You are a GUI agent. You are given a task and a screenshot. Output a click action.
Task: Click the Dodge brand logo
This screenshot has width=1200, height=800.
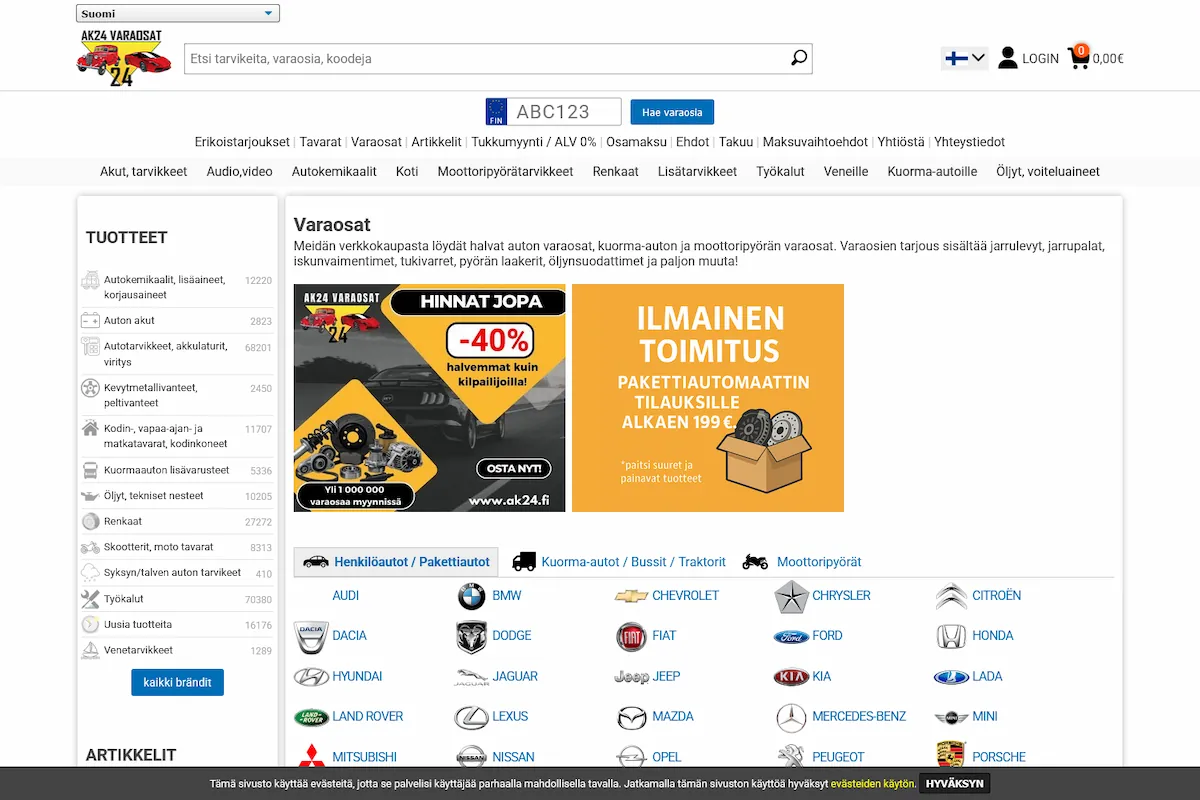click(x=471, y=636)
